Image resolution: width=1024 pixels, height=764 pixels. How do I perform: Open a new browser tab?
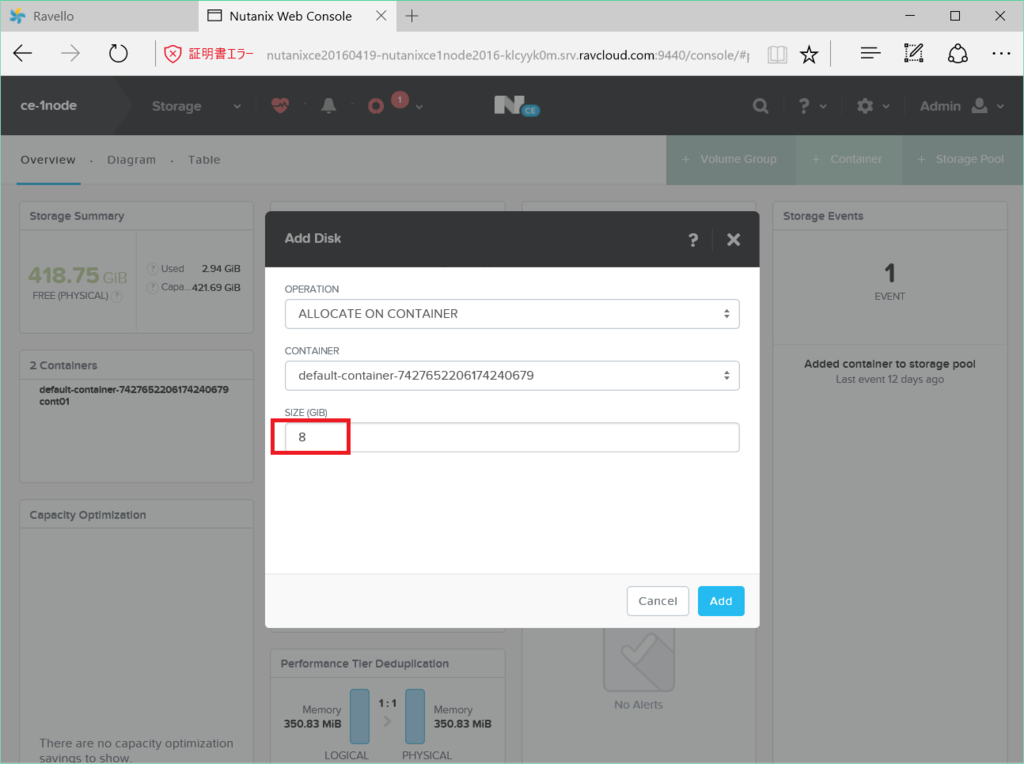click(411, 16)
